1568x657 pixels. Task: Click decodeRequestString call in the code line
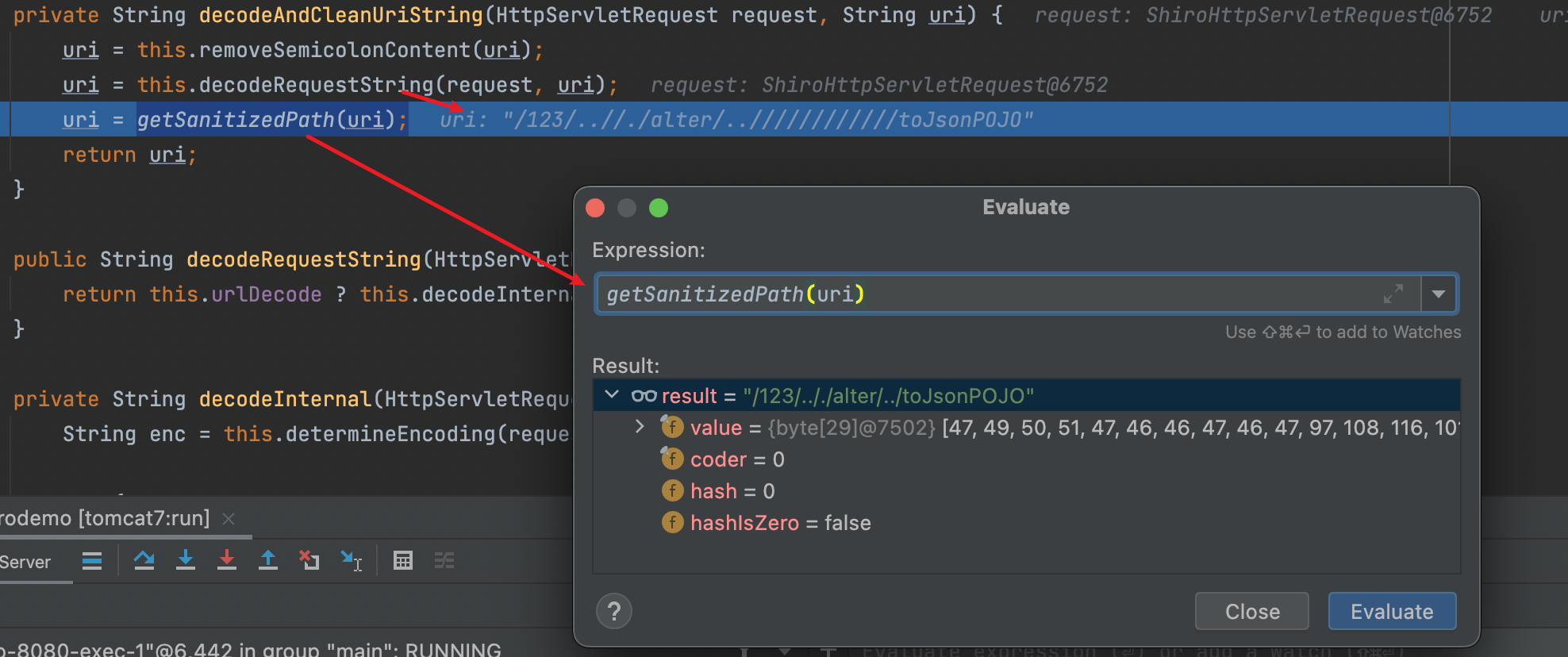(316, 85)
